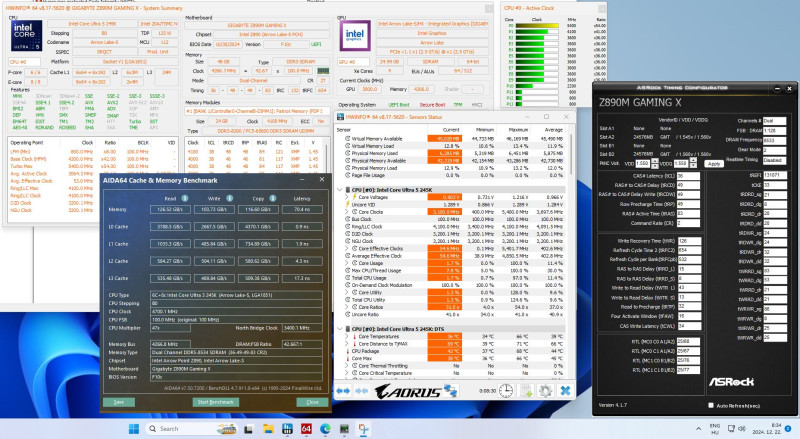This screenshot has width=800, height=439.
Task: Click the Copy info icon in AIDA64
Action: pyautogui.click(x=273, y=198)
